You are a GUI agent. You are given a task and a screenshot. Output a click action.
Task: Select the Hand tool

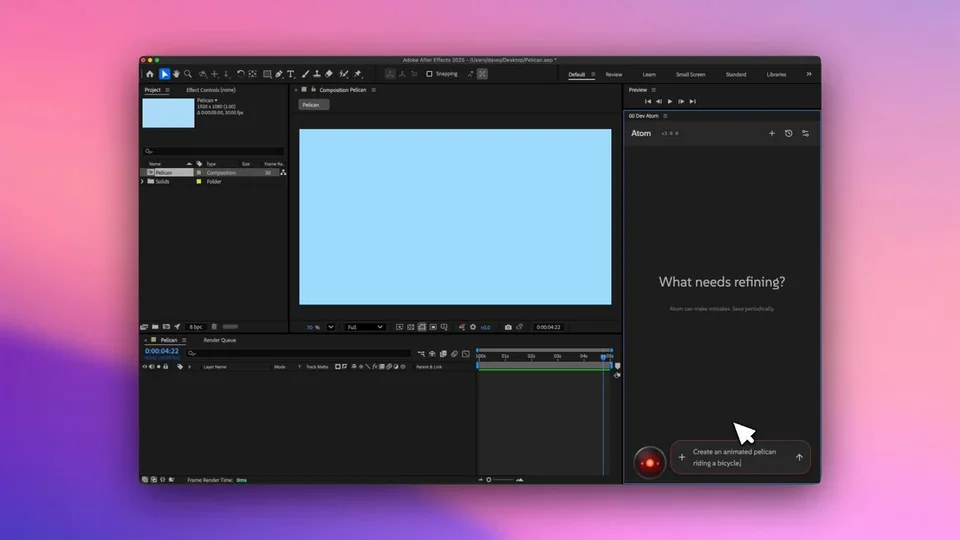pyautogui.click(x=176, y=74)
